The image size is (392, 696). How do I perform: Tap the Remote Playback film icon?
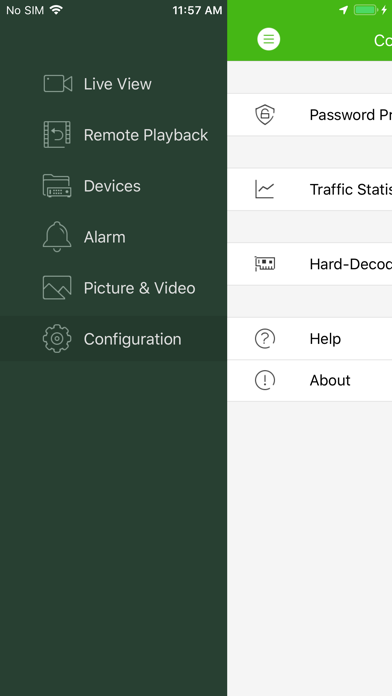[x=57, y=134]
